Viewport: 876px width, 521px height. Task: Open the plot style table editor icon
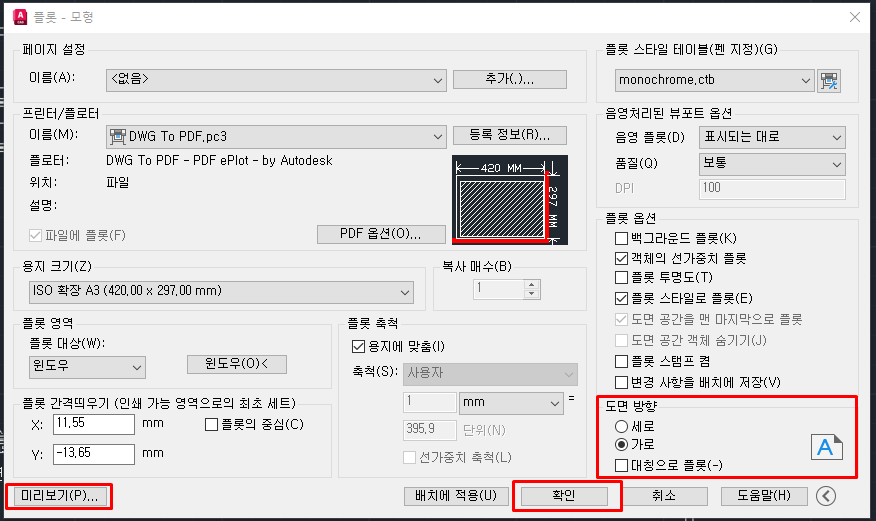pos(829,81)
